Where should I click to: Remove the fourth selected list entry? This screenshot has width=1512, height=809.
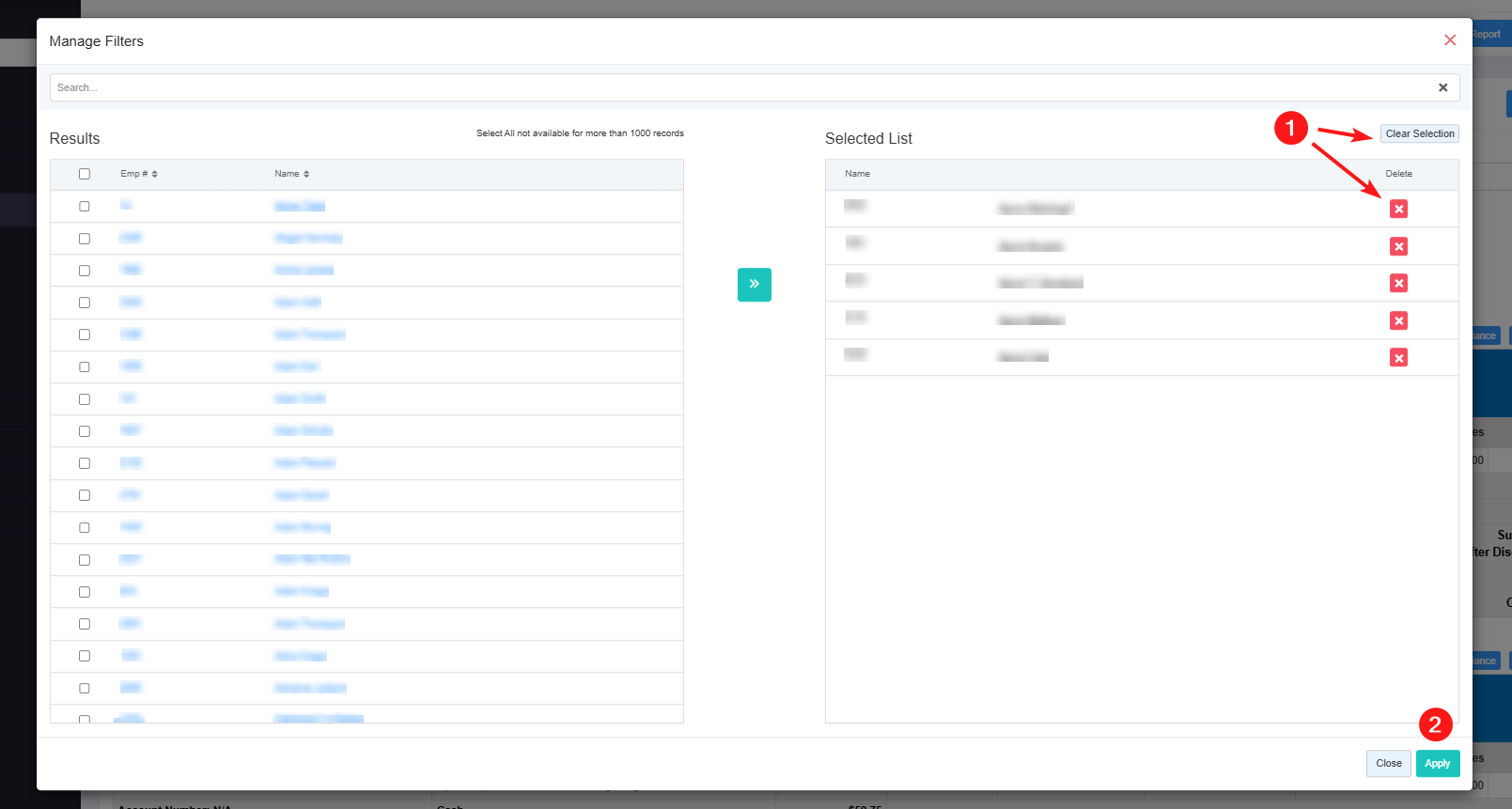1398,320
